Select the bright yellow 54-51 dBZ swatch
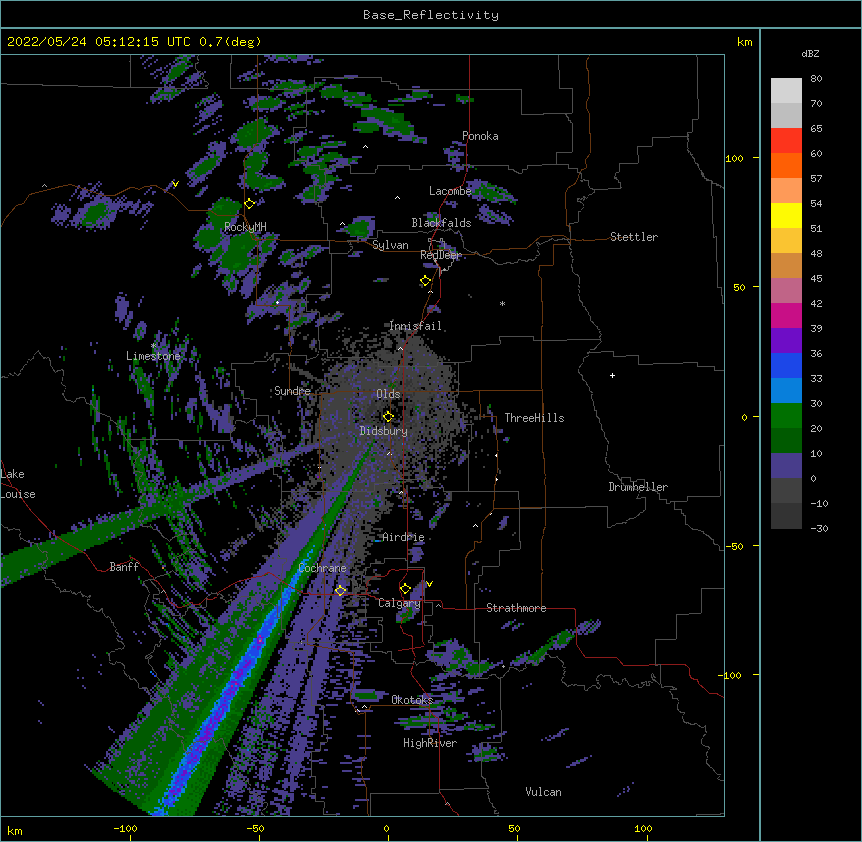This screenshot has width=862, height=842. 786,215
